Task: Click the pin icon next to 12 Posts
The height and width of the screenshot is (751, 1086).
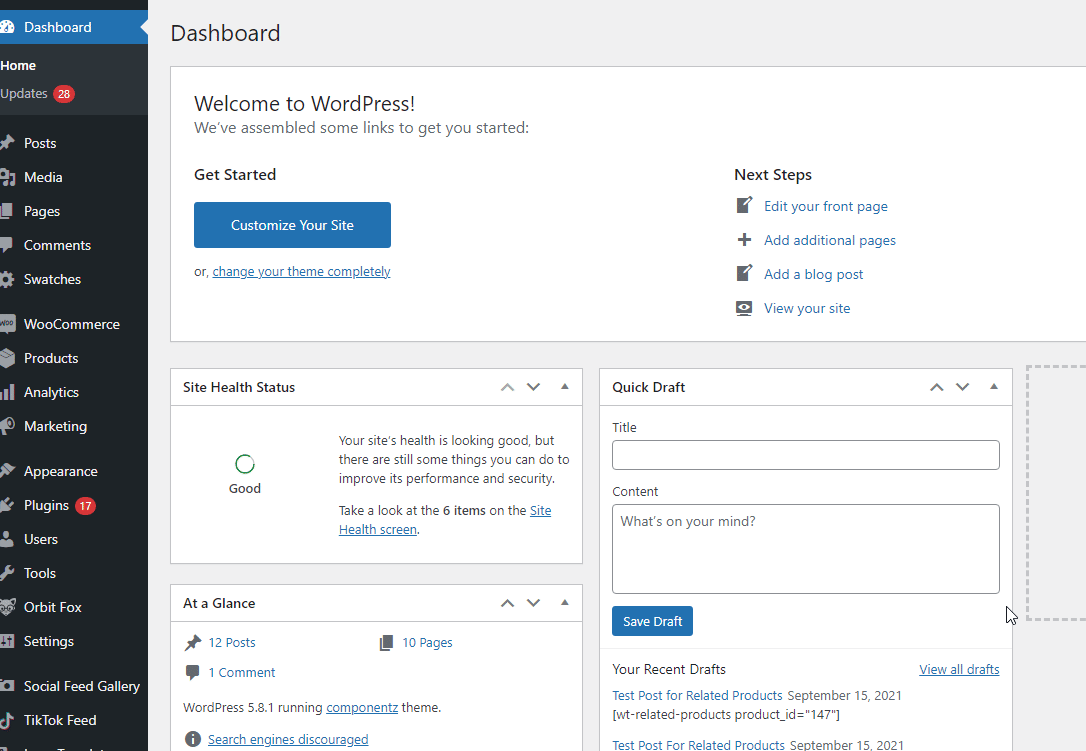Action: [x=193, y=643]
